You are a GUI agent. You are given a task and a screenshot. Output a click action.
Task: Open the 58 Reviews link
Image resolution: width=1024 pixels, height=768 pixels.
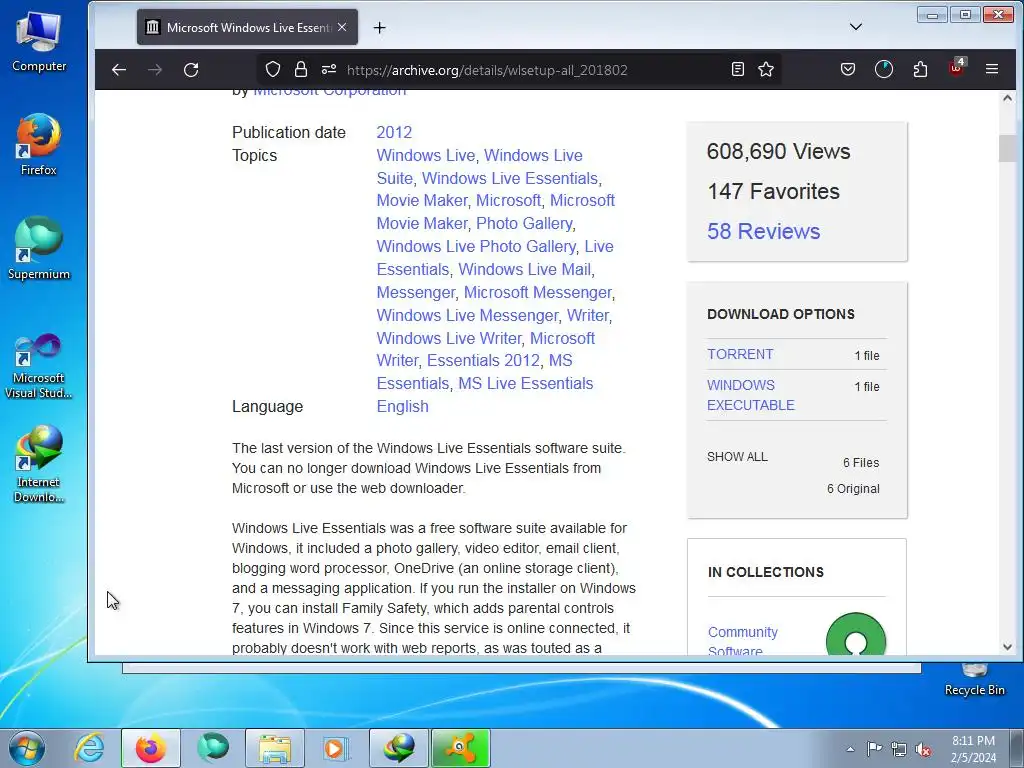[x=763, y=231]
